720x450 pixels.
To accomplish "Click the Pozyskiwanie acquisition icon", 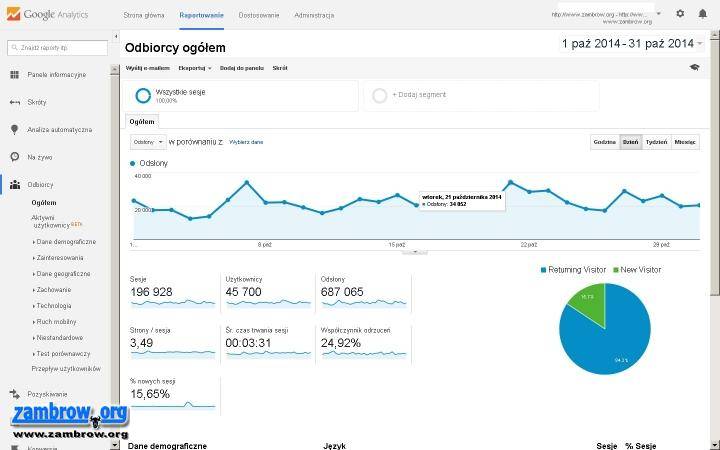I will coord(14,395).
